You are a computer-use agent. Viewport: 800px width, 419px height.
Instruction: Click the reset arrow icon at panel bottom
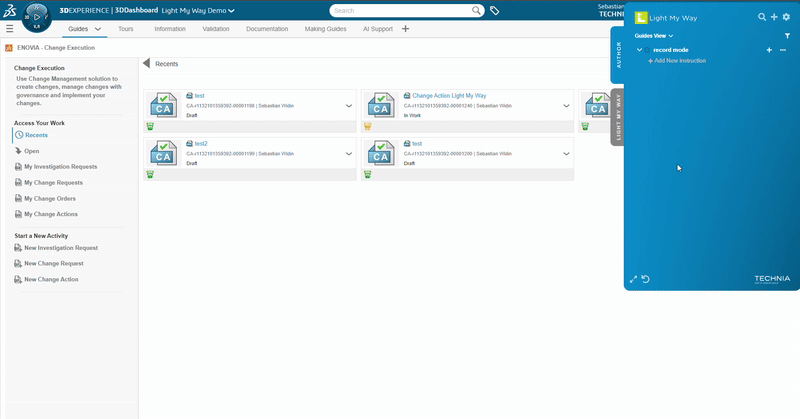point(645,279)
